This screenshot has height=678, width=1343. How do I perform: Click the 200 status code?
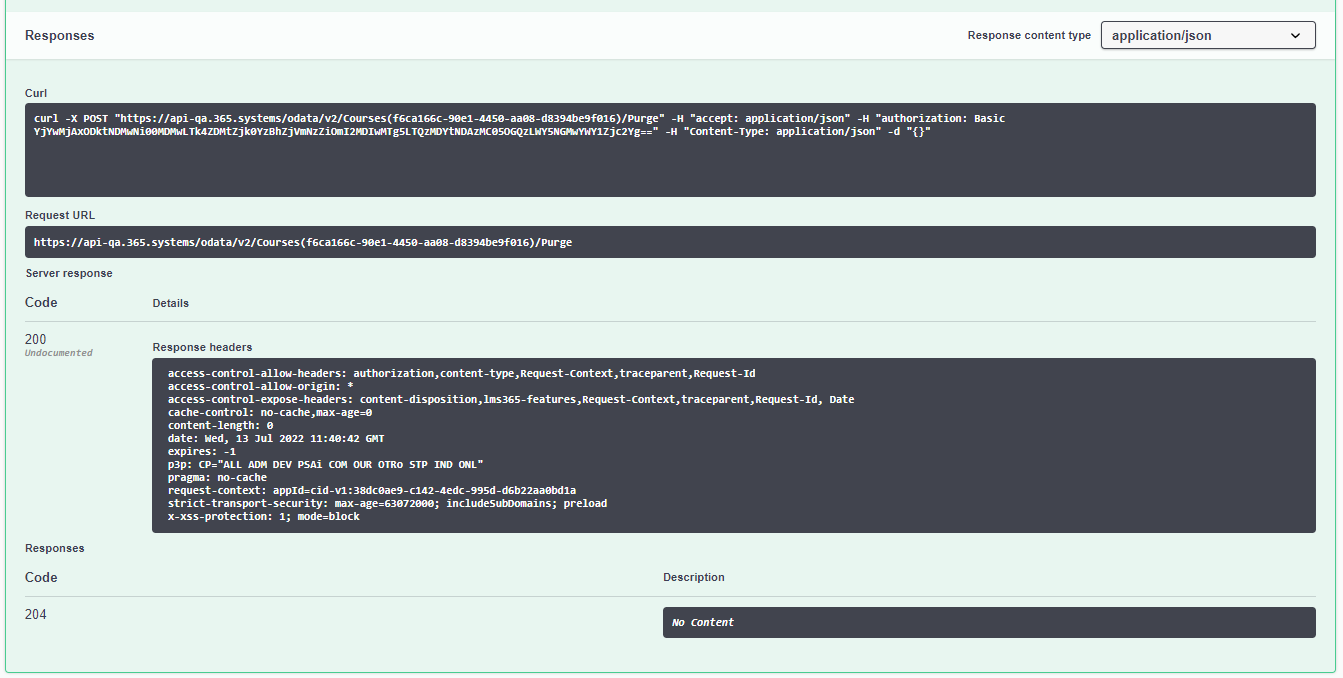click(36, 339)
